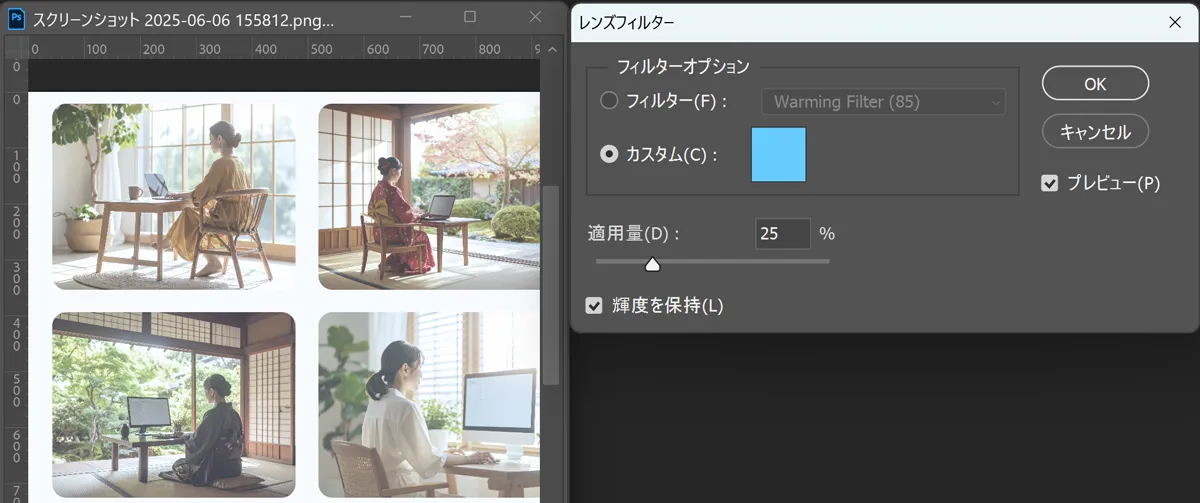This screenshot has width=1200, height=503.
Task: Toggle the プレビュー(P) checkbox
Action: [x=1049, y=183]
